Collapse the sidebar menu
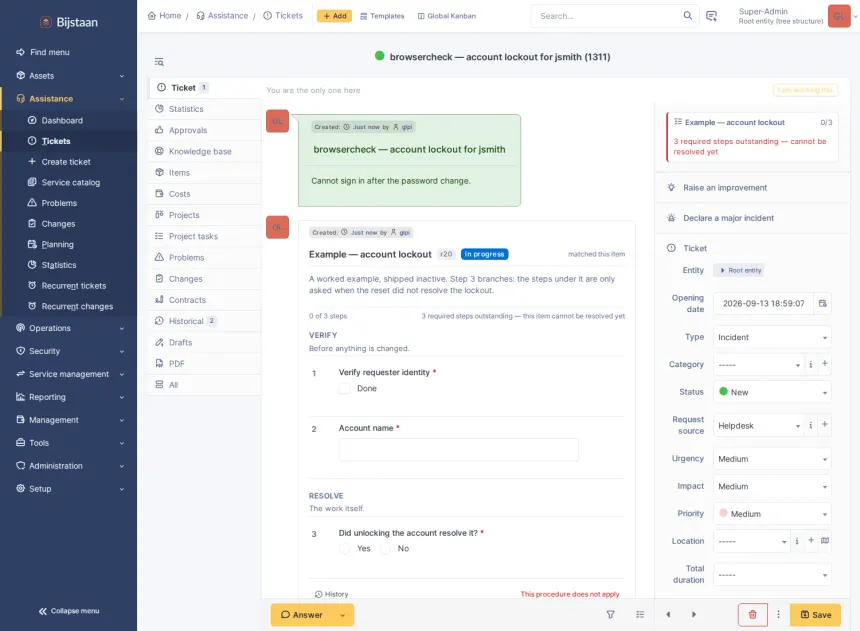The height and width of the screenshot is (631, 860). [69, 611]
